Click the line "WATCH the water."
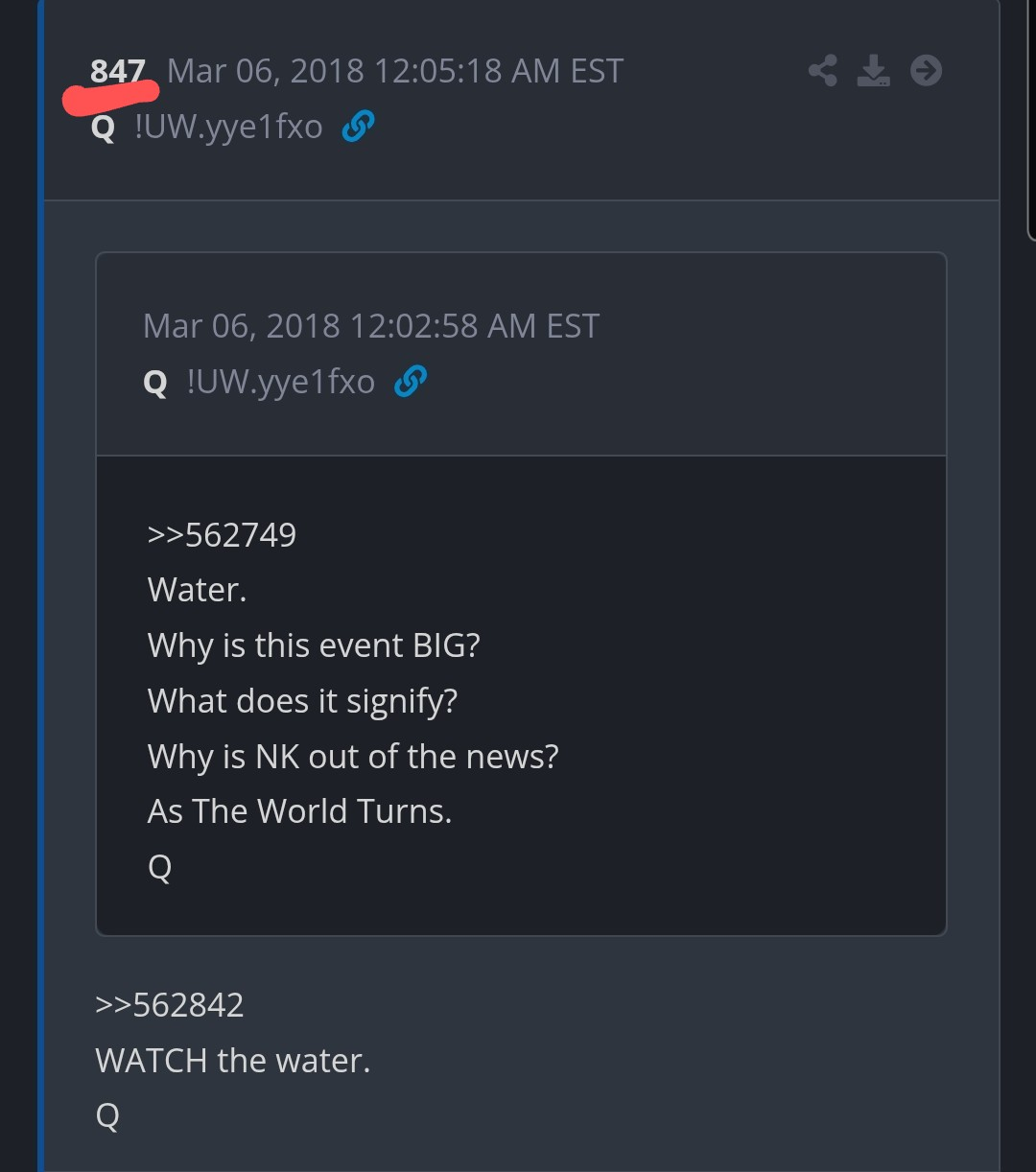The width and height of the screenshot is (1036, 1172). pyautogui.click(x=233, y=1061)
